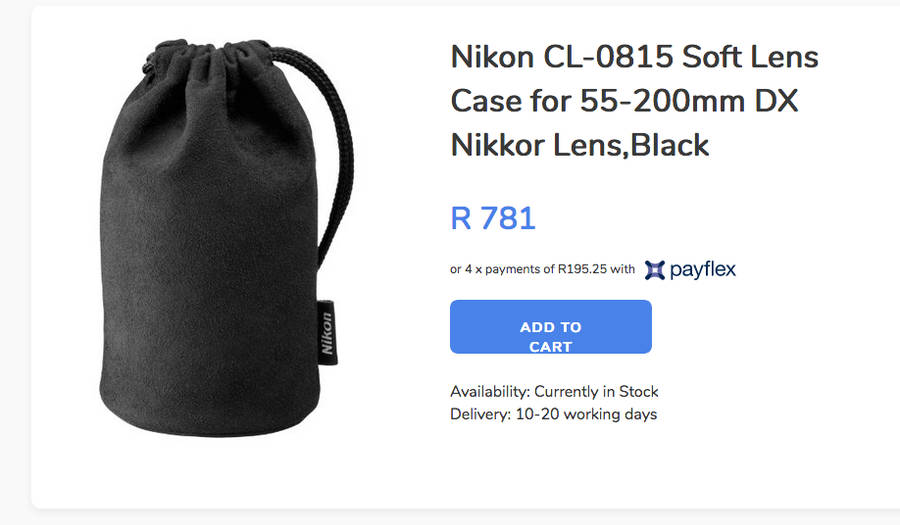This screenshot has width=900, height=525.
Task: Click the 'Delivery:' label
Action: pyautogui.click(x=480, y=414)
